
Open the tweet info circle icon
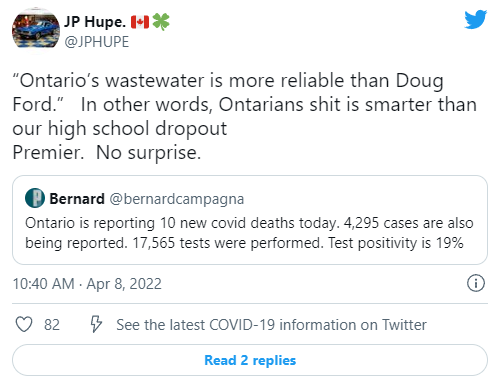click(476, 283)
